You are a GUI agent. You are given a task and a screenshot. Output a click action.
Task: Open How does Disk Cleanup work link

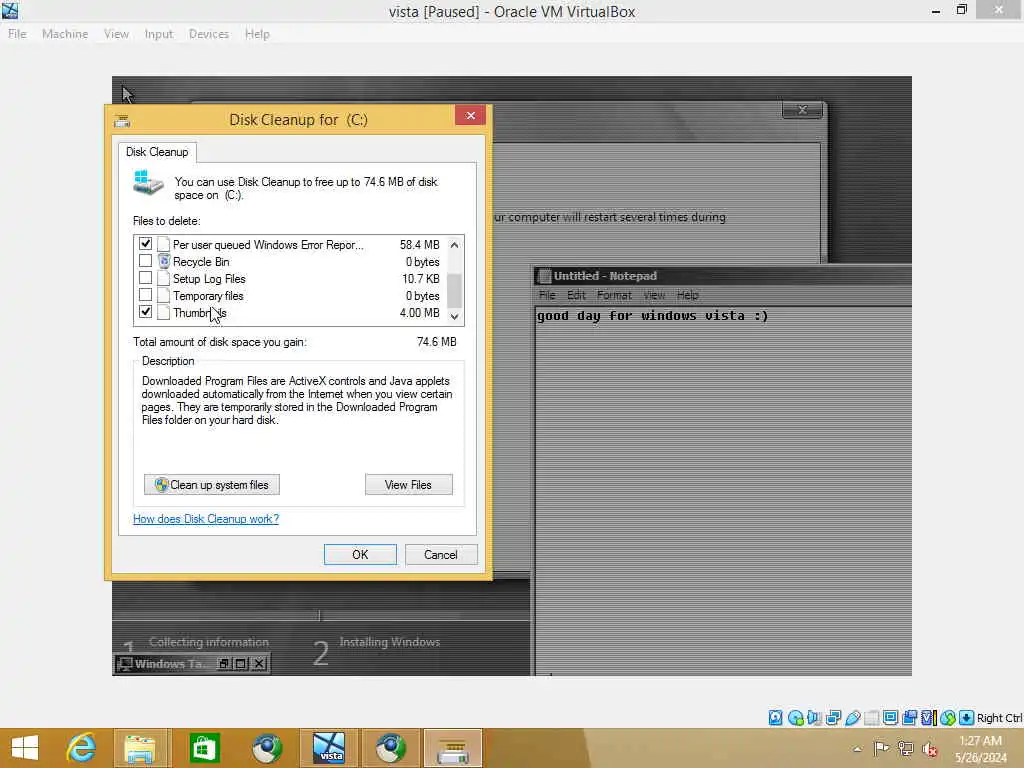tap(206, 519)
